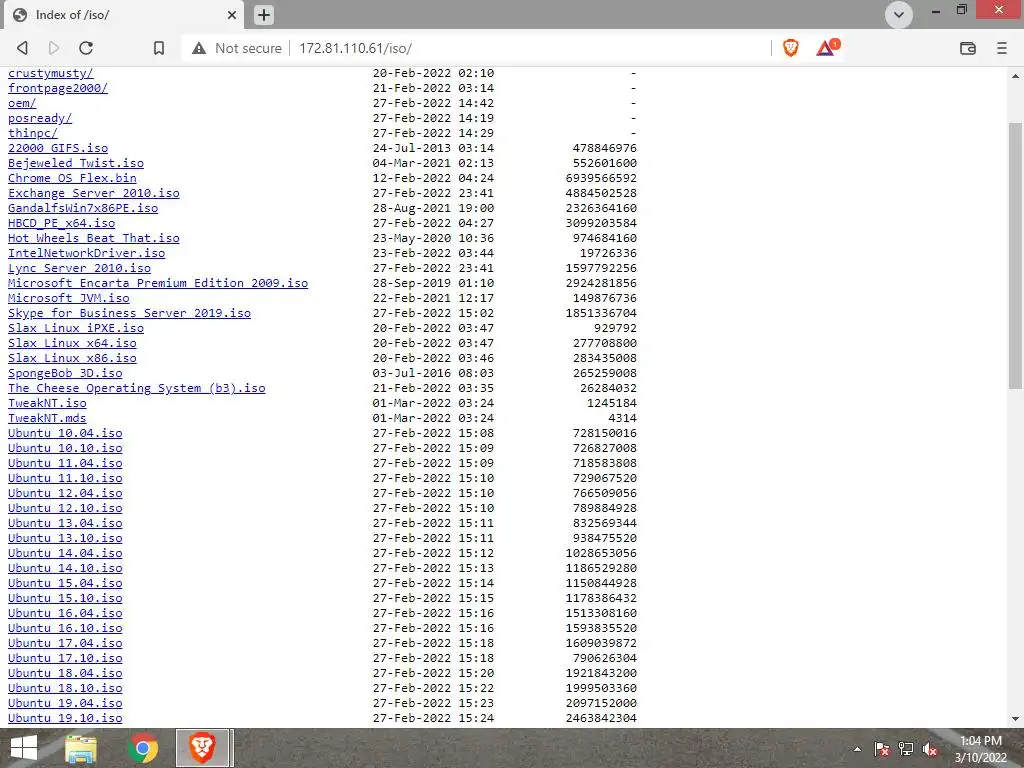This screenshot has width=1024, height=768.
Task: Download Ubuntu 16.04.iso
Action: (x=65, y=614)
